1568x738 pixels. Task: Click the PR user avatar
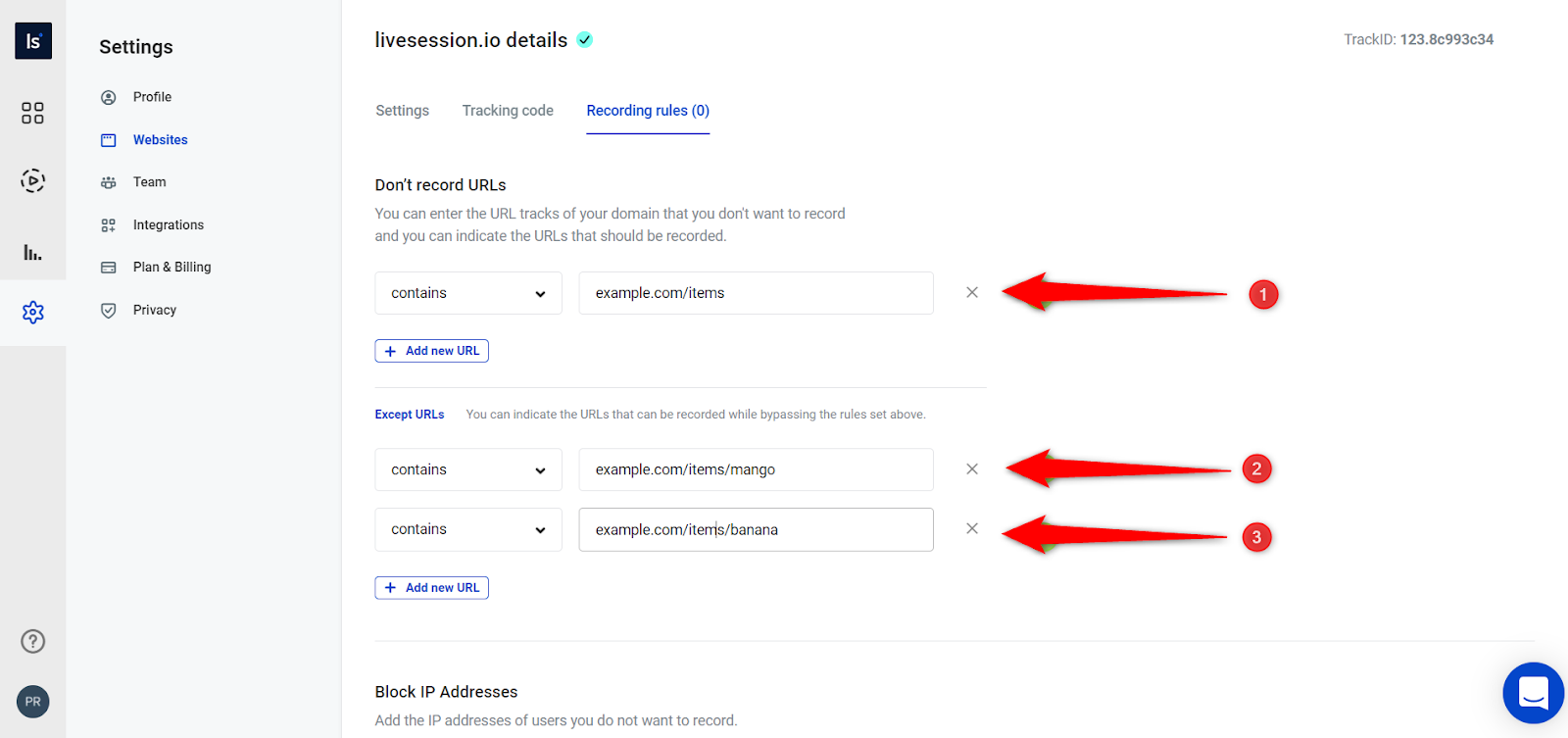[x=32, y=702]
